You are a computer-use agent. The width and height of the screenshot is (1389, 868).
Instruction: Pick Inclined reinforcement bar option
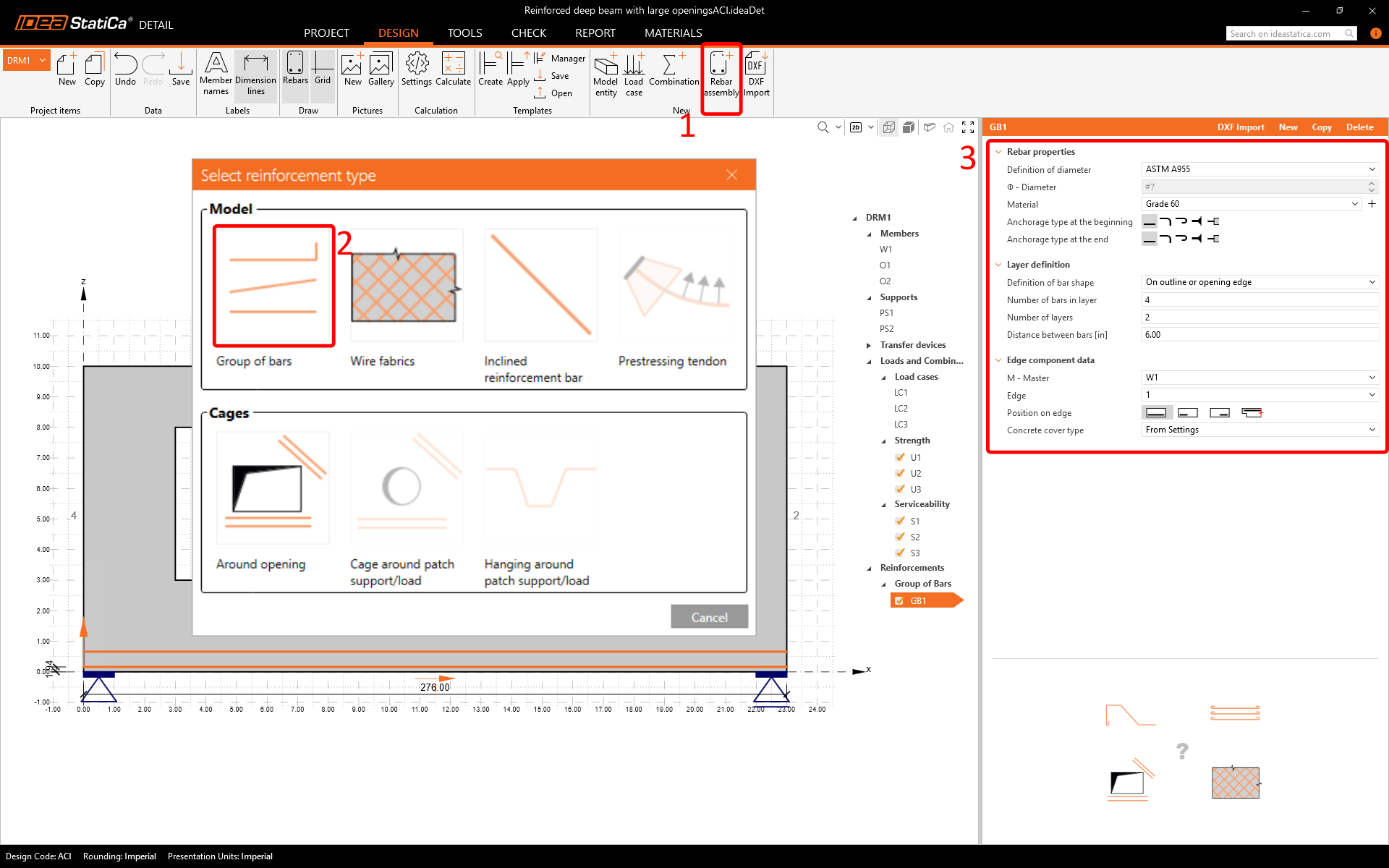[x=540, y=286]
